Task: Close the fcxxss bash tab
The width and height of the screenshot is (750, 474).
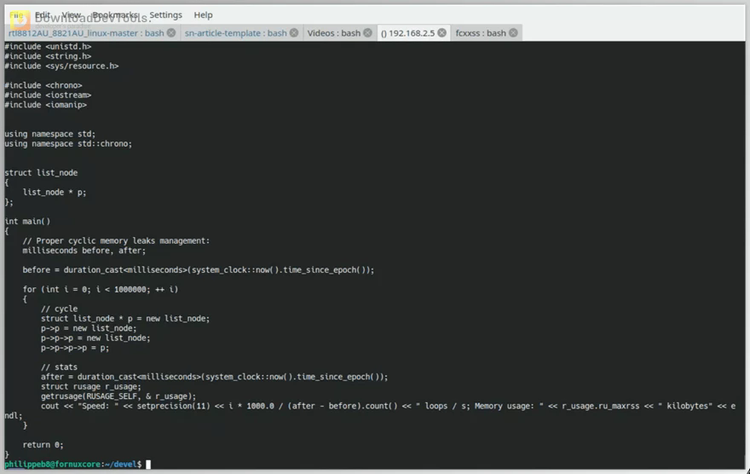Action: 513,33
